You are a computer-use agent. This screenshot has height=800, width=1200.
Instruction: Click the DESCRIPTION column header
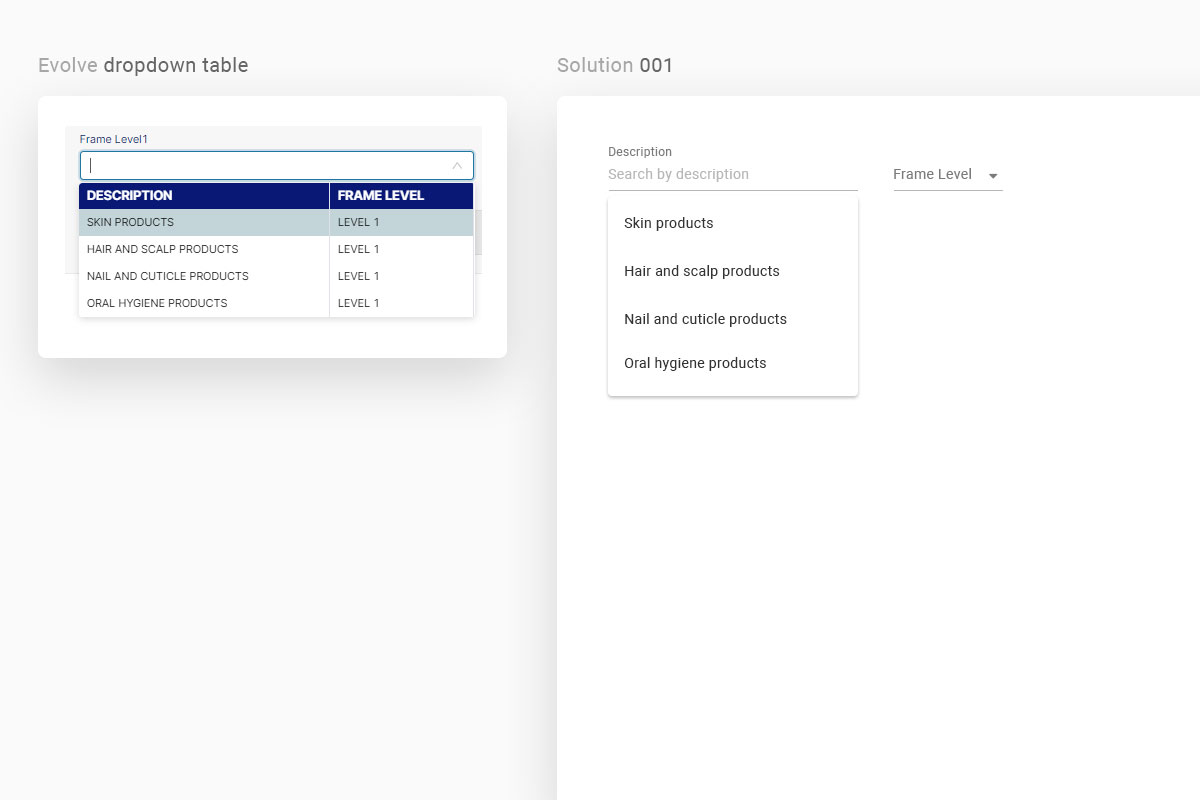tap(204, 196)
